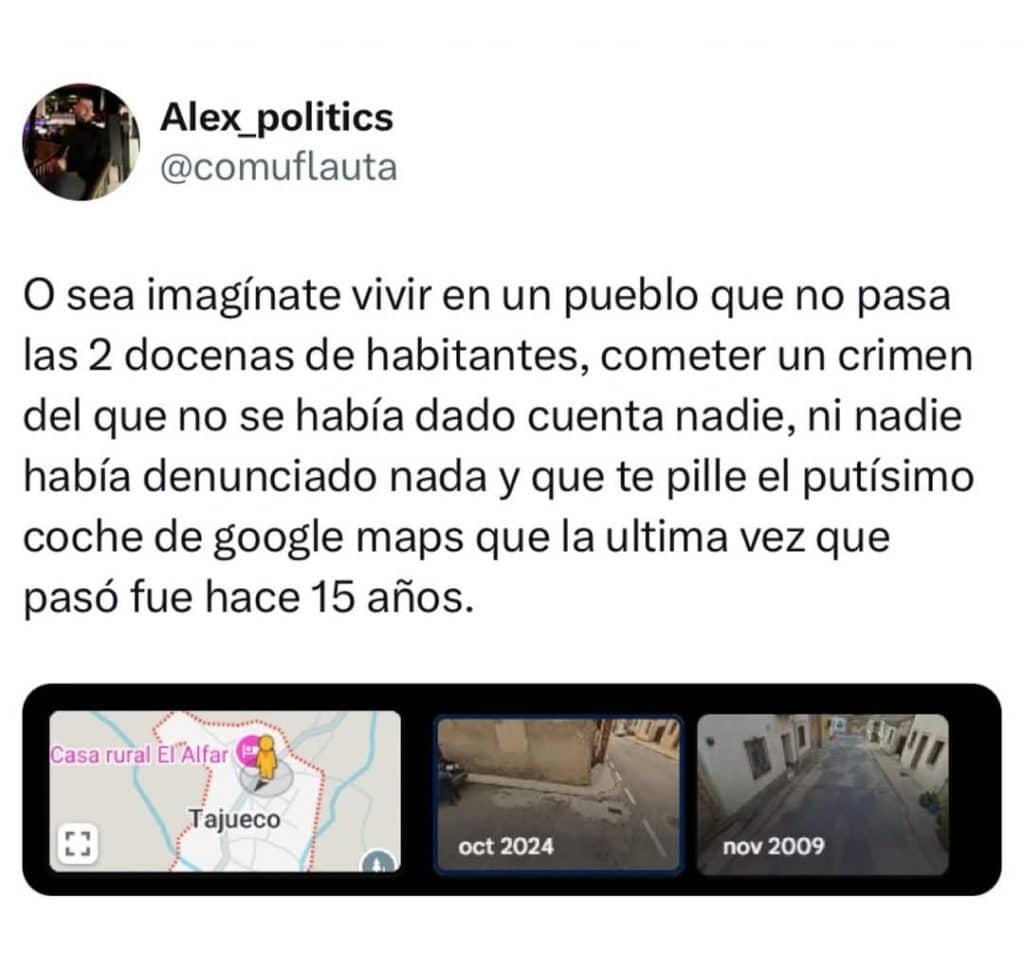The image size is (1024, 971).
Task: Click the oct 2024 date caption
Action: pos(505,846)
